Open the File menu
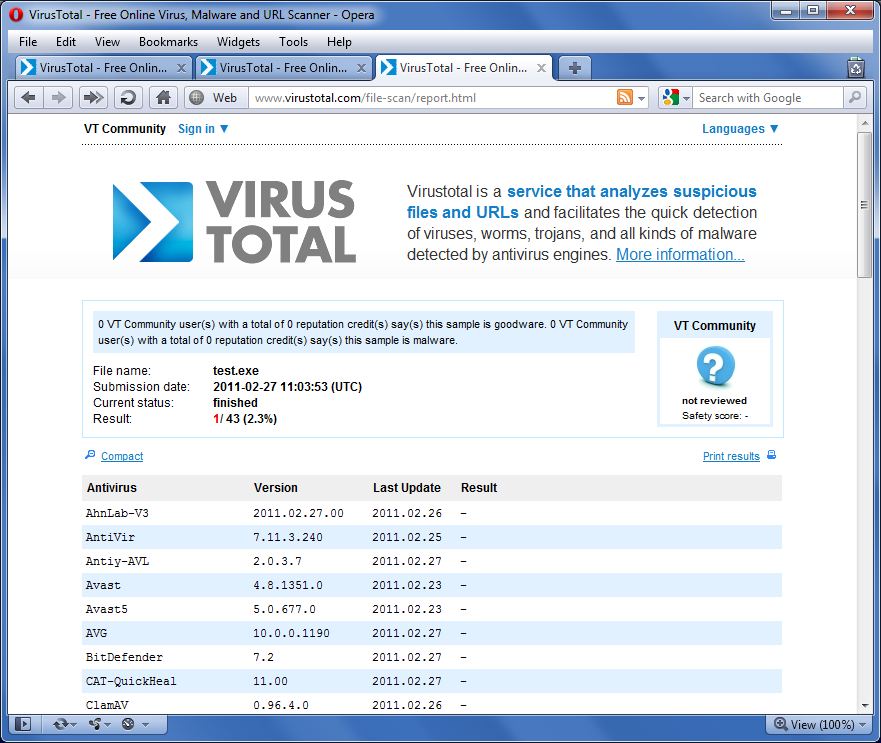The image size is (881, 743). click(28, 42)
